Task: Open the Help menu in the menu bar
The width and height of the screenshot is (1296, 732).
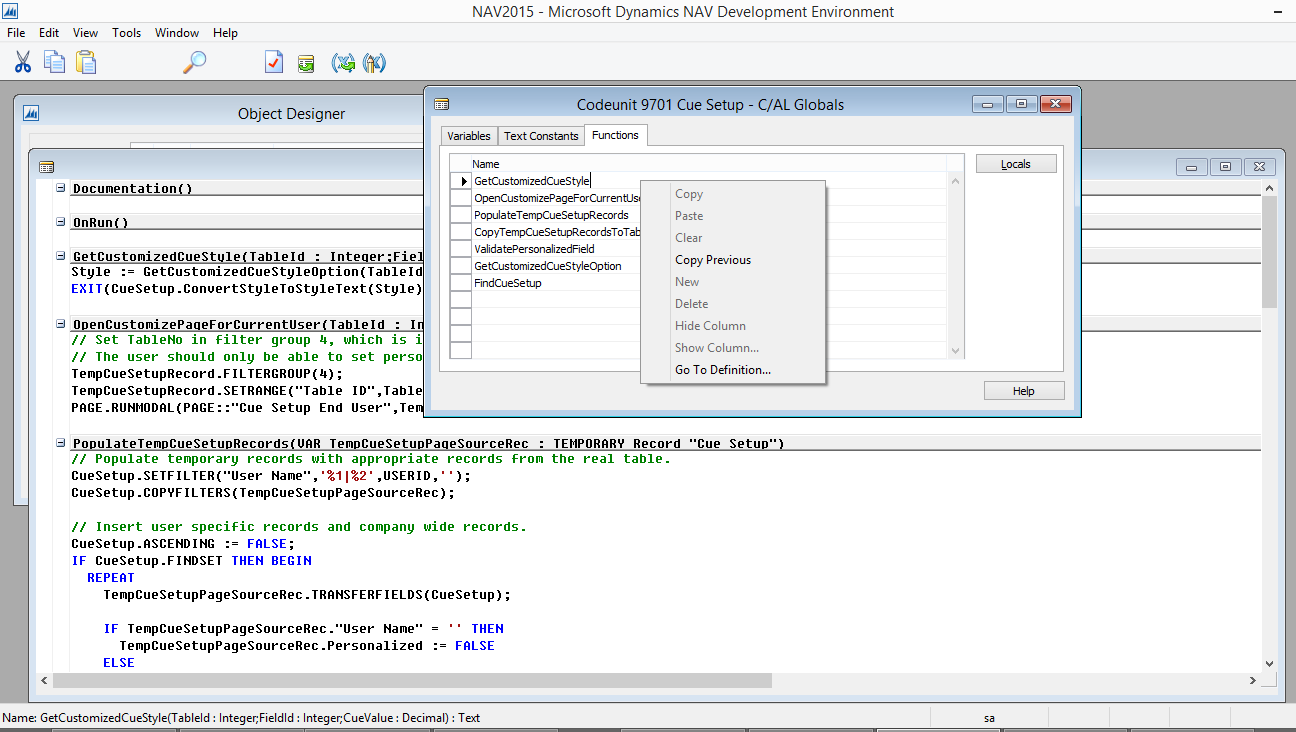Action: [226, 33]
